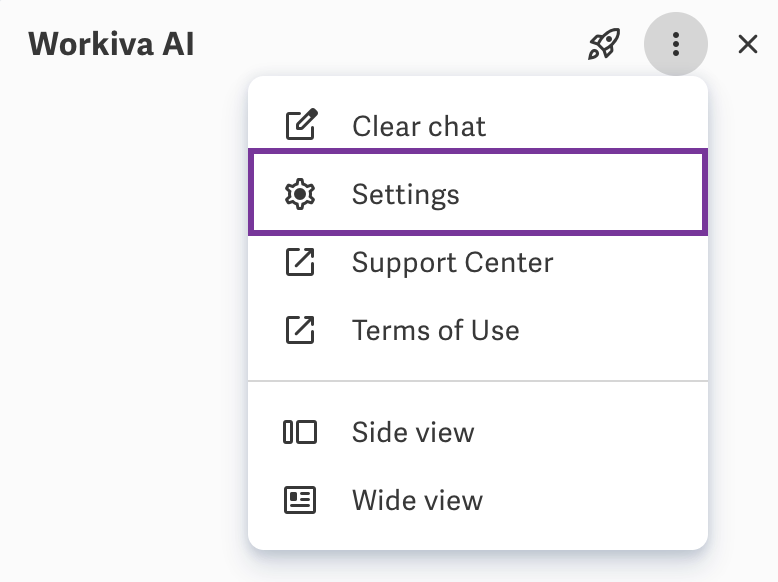Screen dimensions: 778x582
Task: Open the Terms of Use link
Action: (478, 330)
